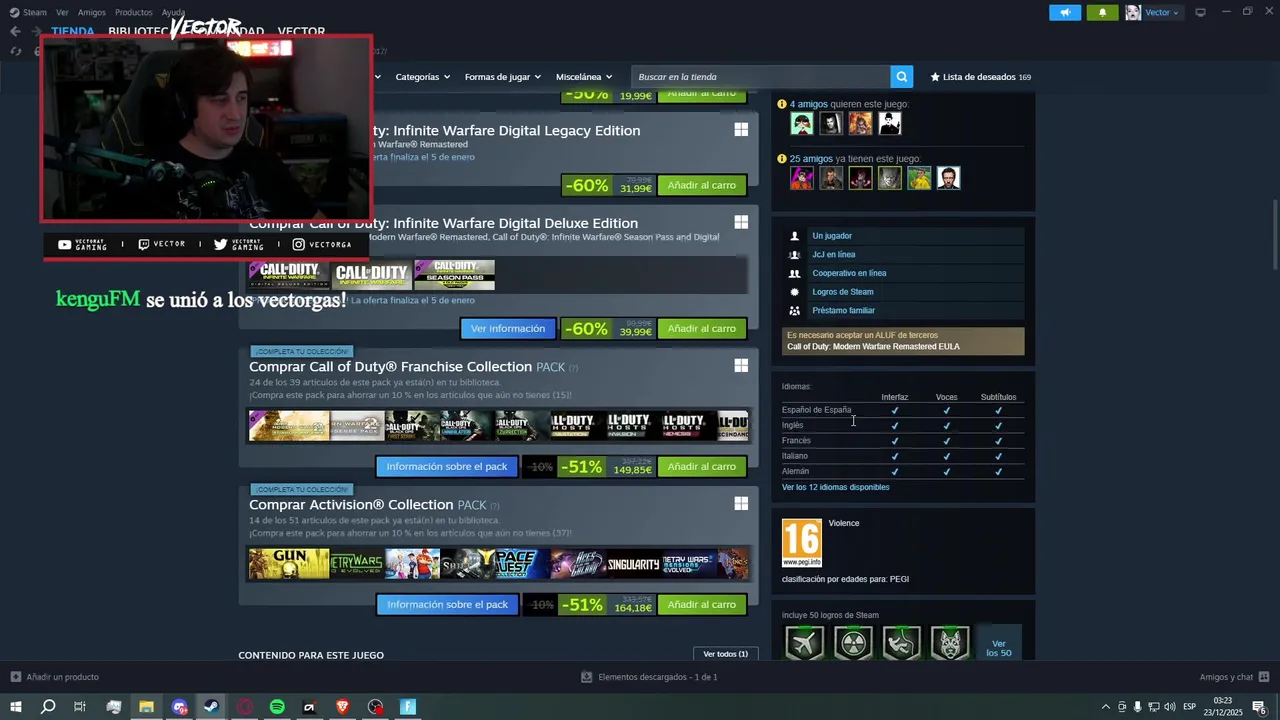Add Digital Deluxe Edition to cart
The width and height of the screenshot is (1280, 720).
click(x=702, y=328)
